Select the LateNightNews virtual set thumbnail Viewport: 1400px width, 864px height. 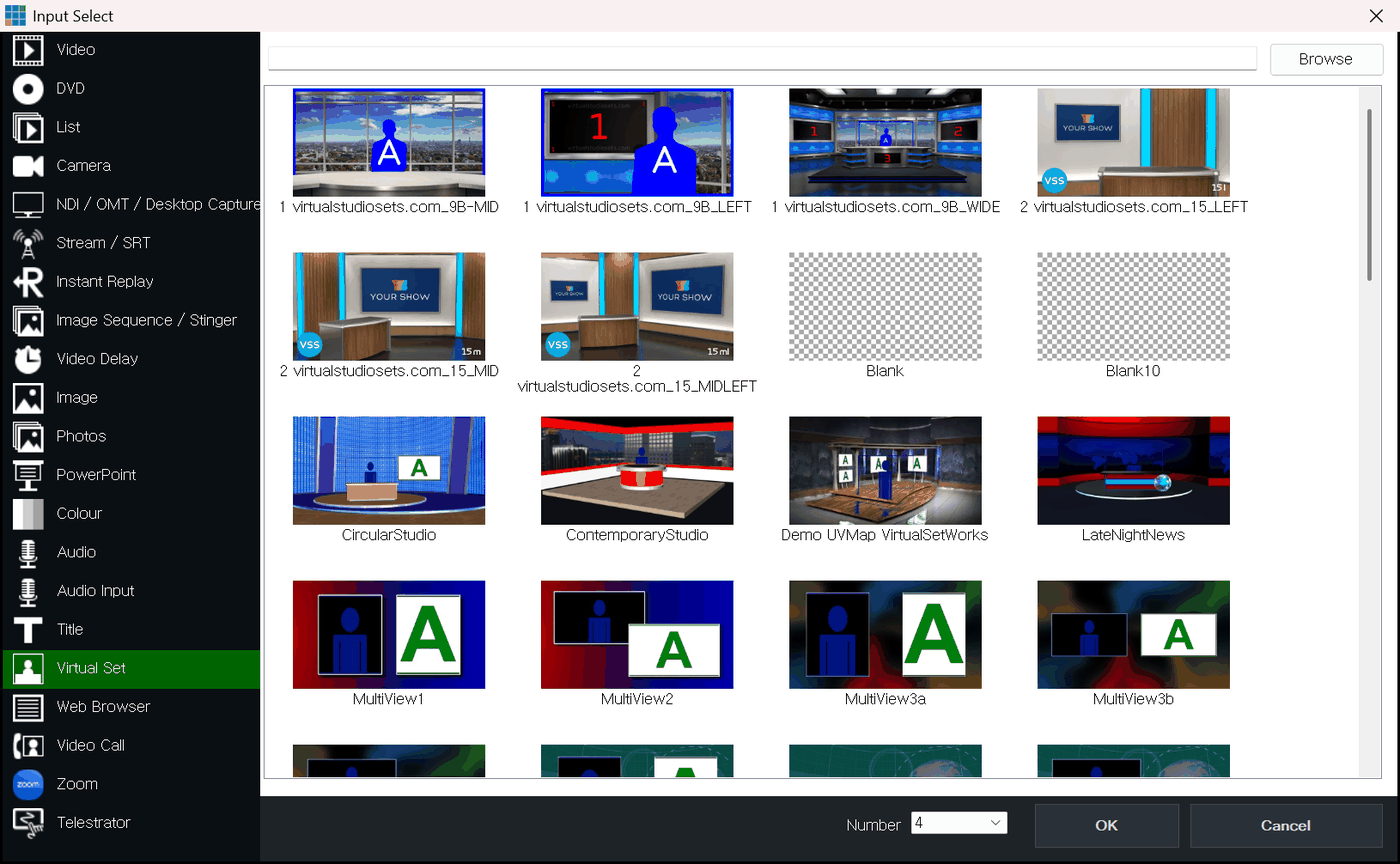(x=1133, y=471)
